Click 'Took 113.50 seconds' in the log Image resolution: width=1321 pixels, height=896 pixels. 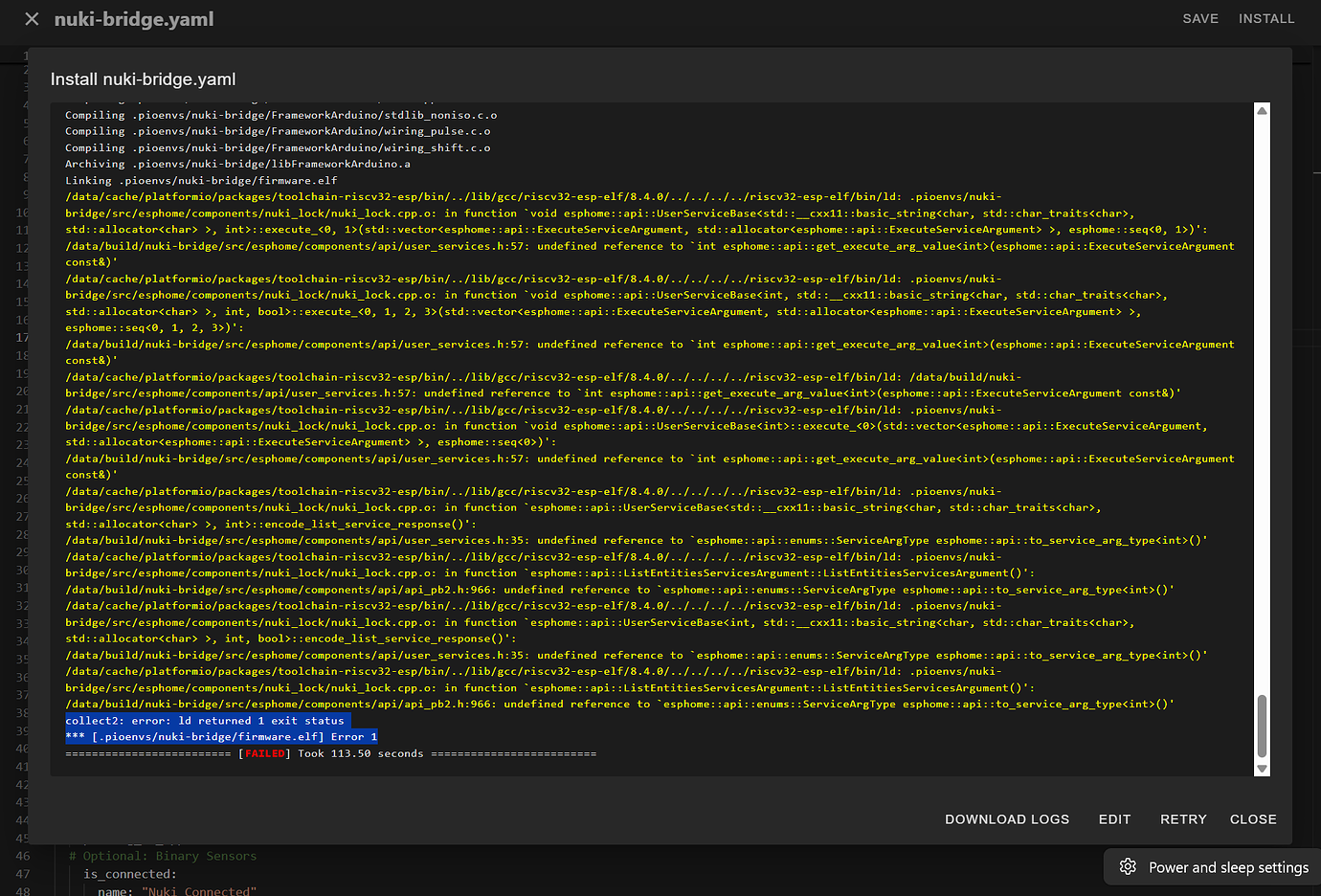[x=361, y=754]
